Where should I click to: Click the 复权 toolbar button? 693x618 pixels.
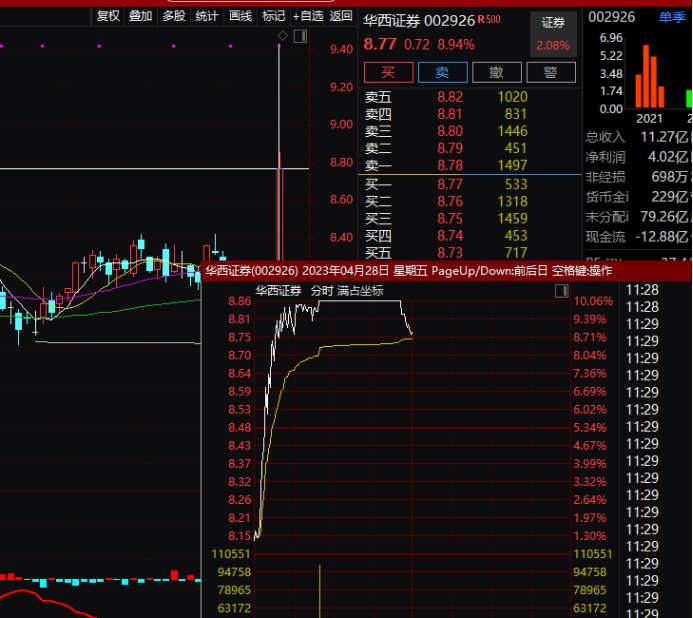108,16
